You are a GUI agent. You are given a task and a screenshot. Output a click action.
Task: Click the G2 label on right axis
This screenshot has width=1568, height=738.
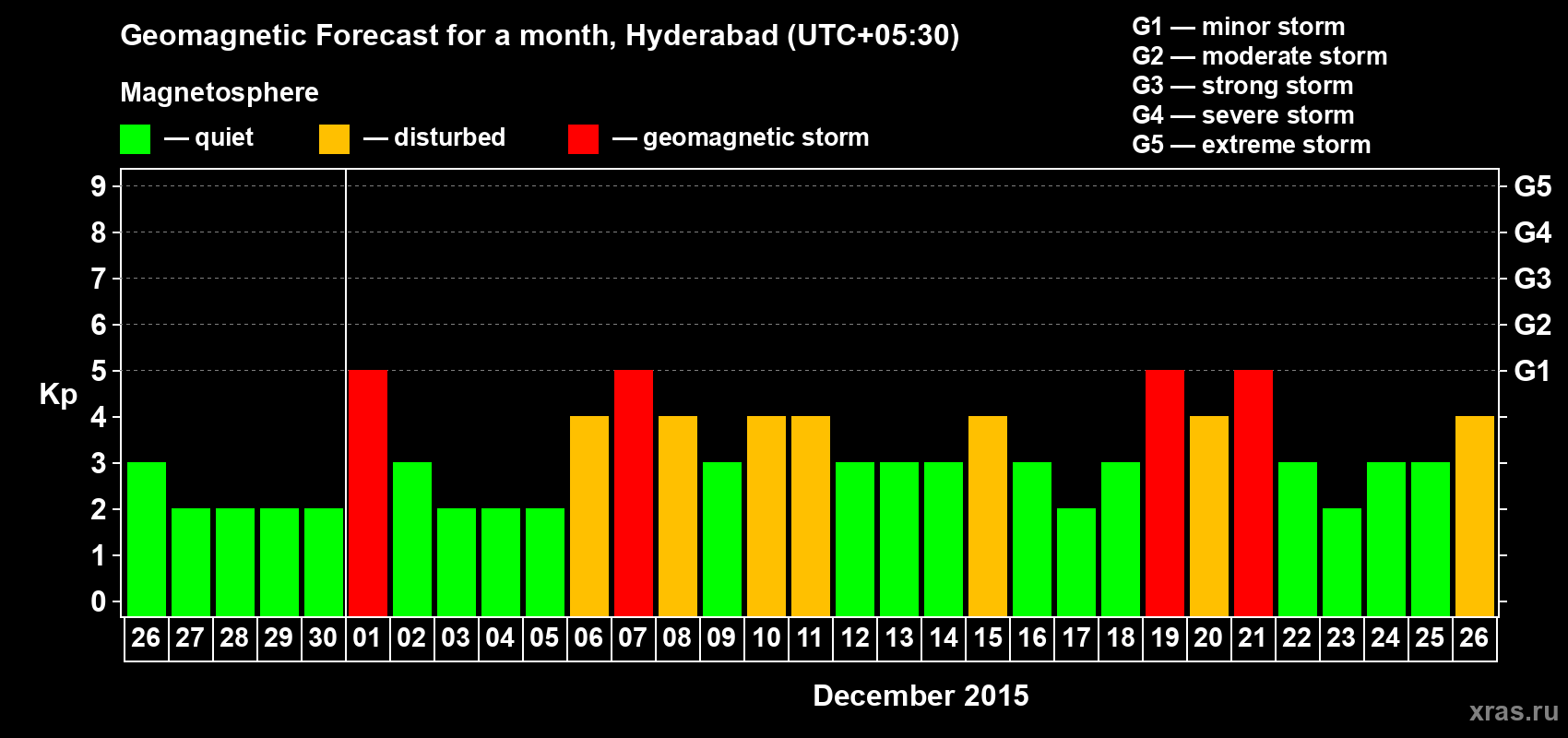(x=1532, y=325)
